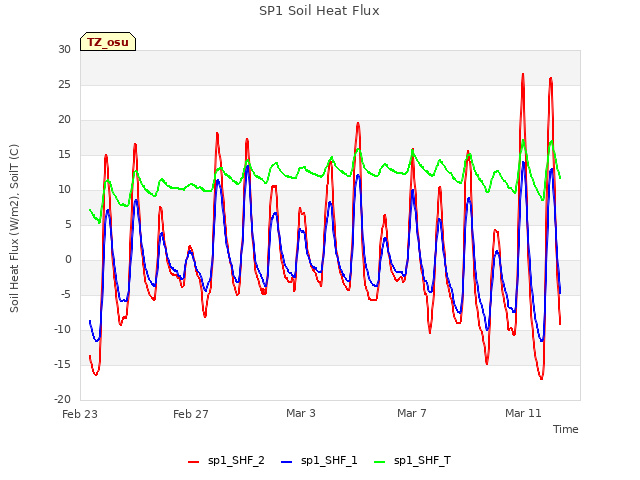The height and width of the screenshot is (480, 640).
Task: Click the Mar 7 x-axis label
Action: tap(411, 413)
